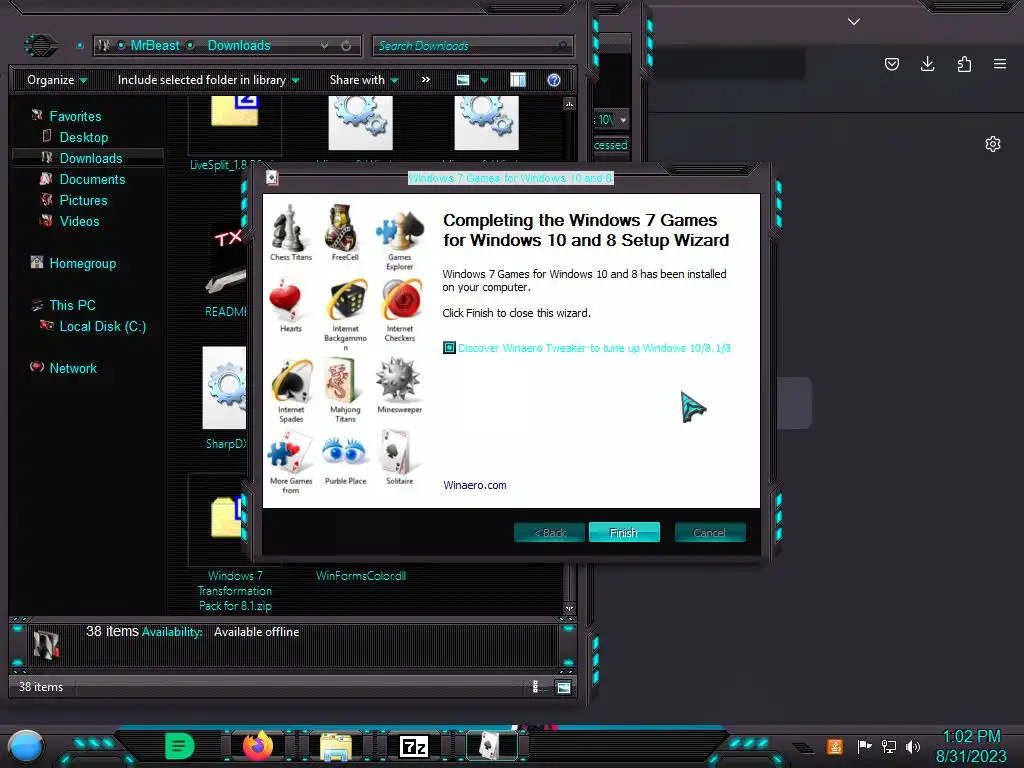
Task: Click Finish in the setup wizard
Action: coord(624,532)
